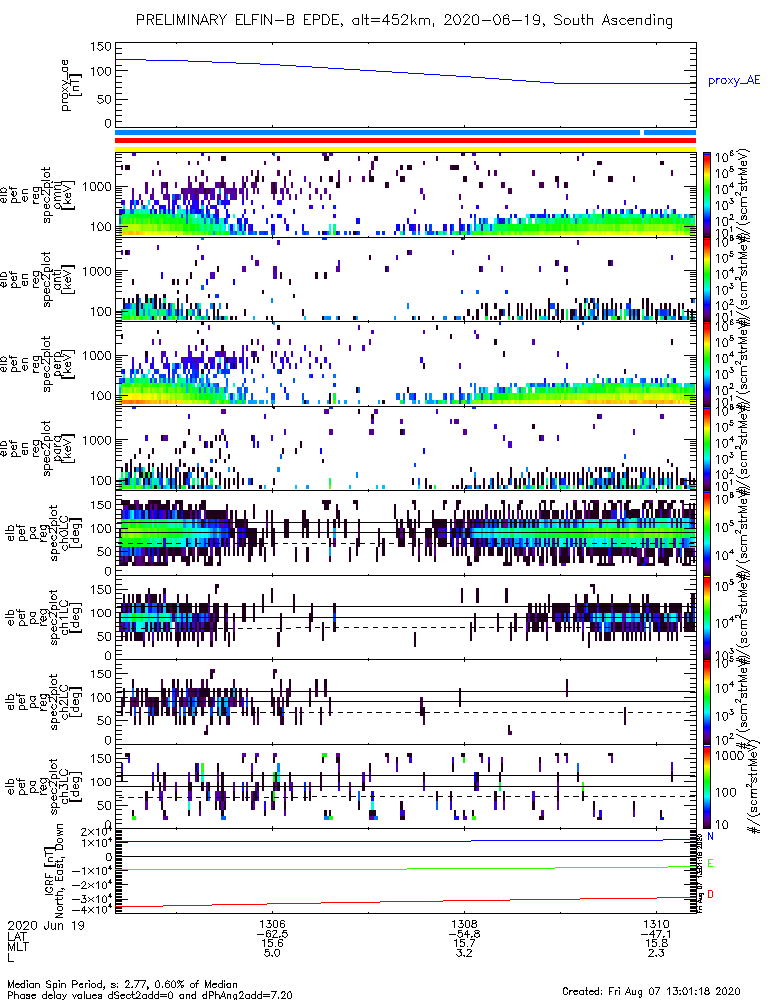Click the L value '3.2'
The image size is (775, 1000).
(x=464, y=953)
